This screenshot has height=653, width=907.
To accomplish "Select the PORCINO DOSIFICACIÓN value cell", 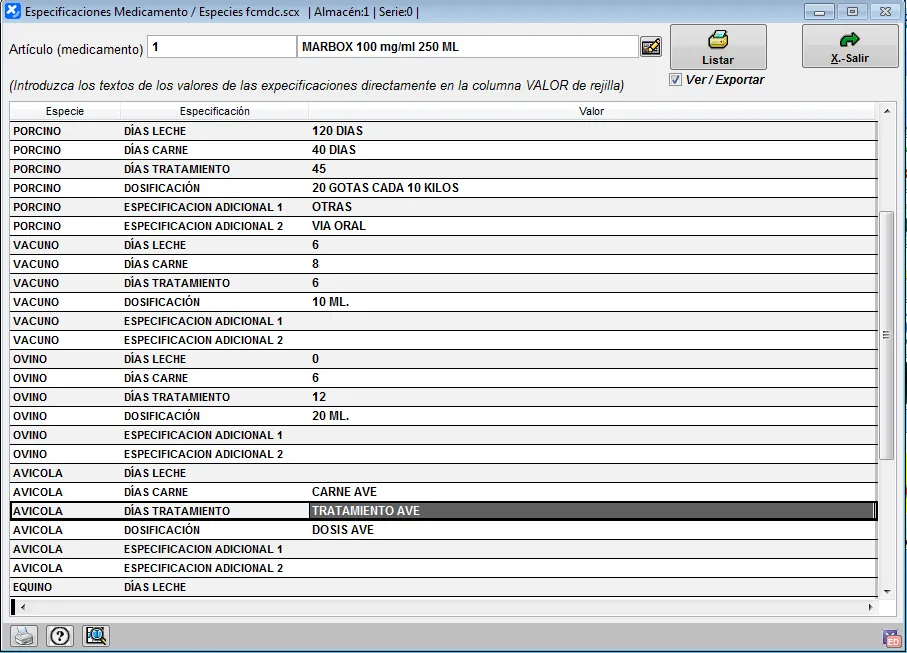I will coord(592,188).
